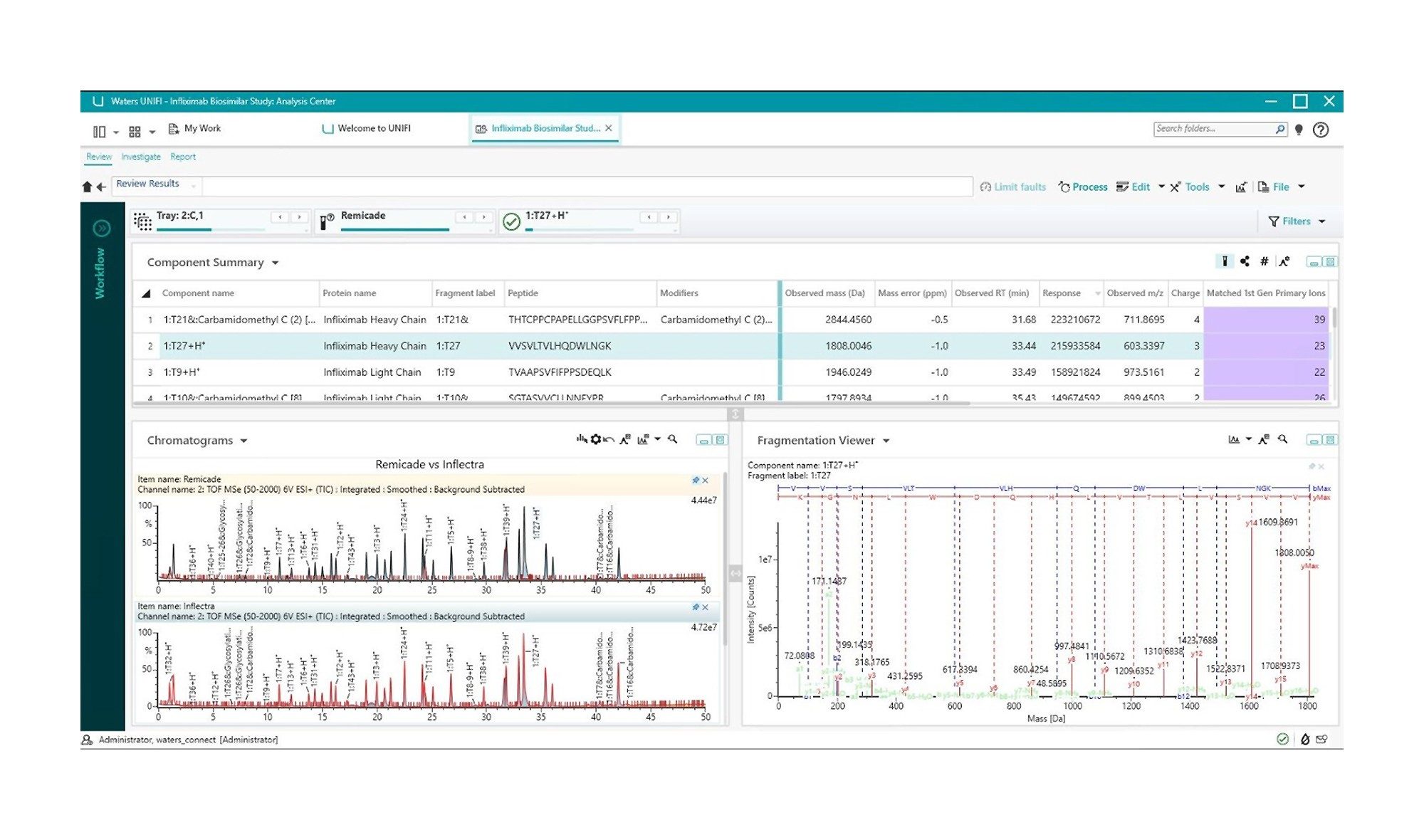The width and height of the screenshot is (1424, 840).
Task: Click the 1:T27+H component progress bar
Action: tap(579, 229)
